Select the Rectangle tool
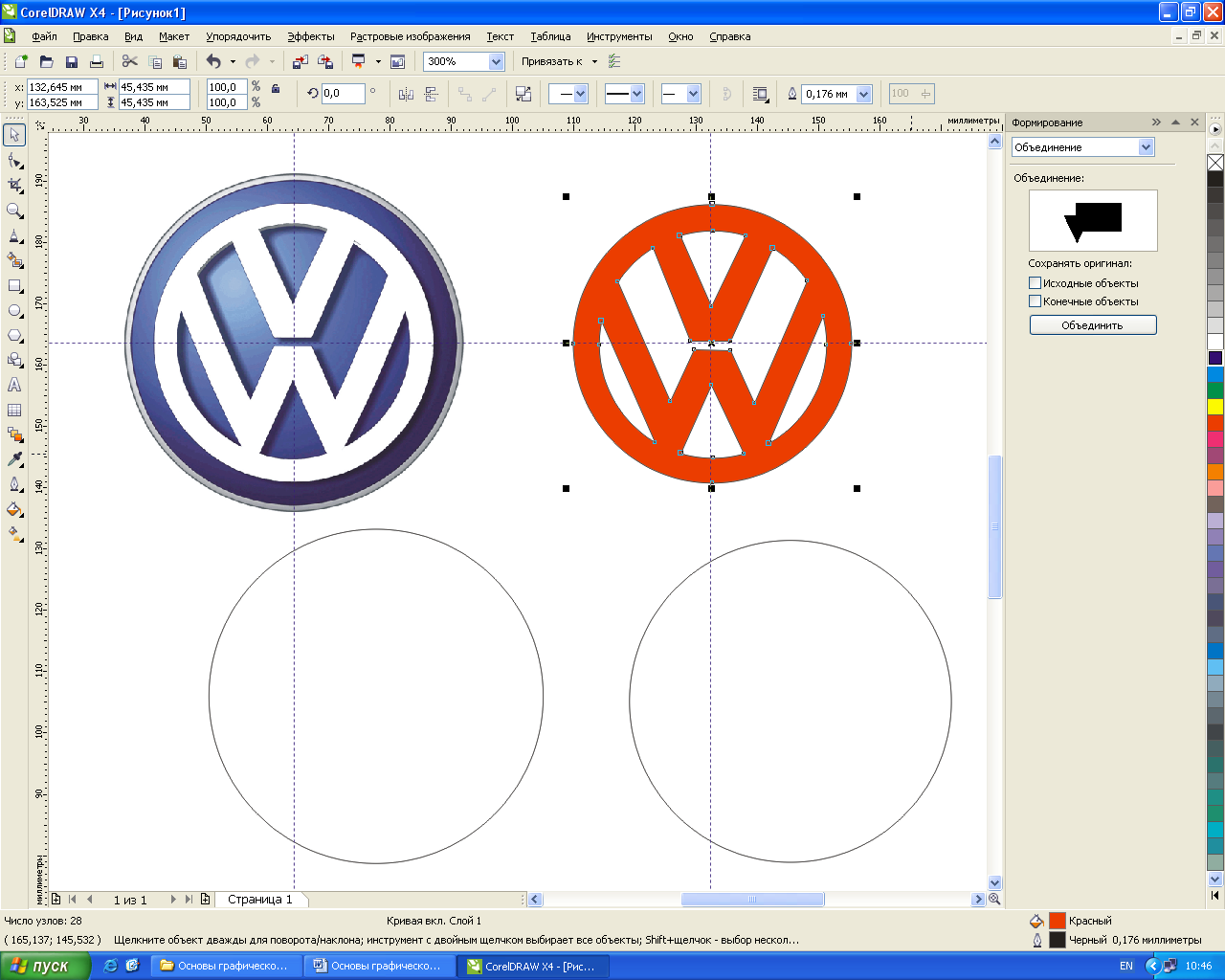 click(14, 285)
